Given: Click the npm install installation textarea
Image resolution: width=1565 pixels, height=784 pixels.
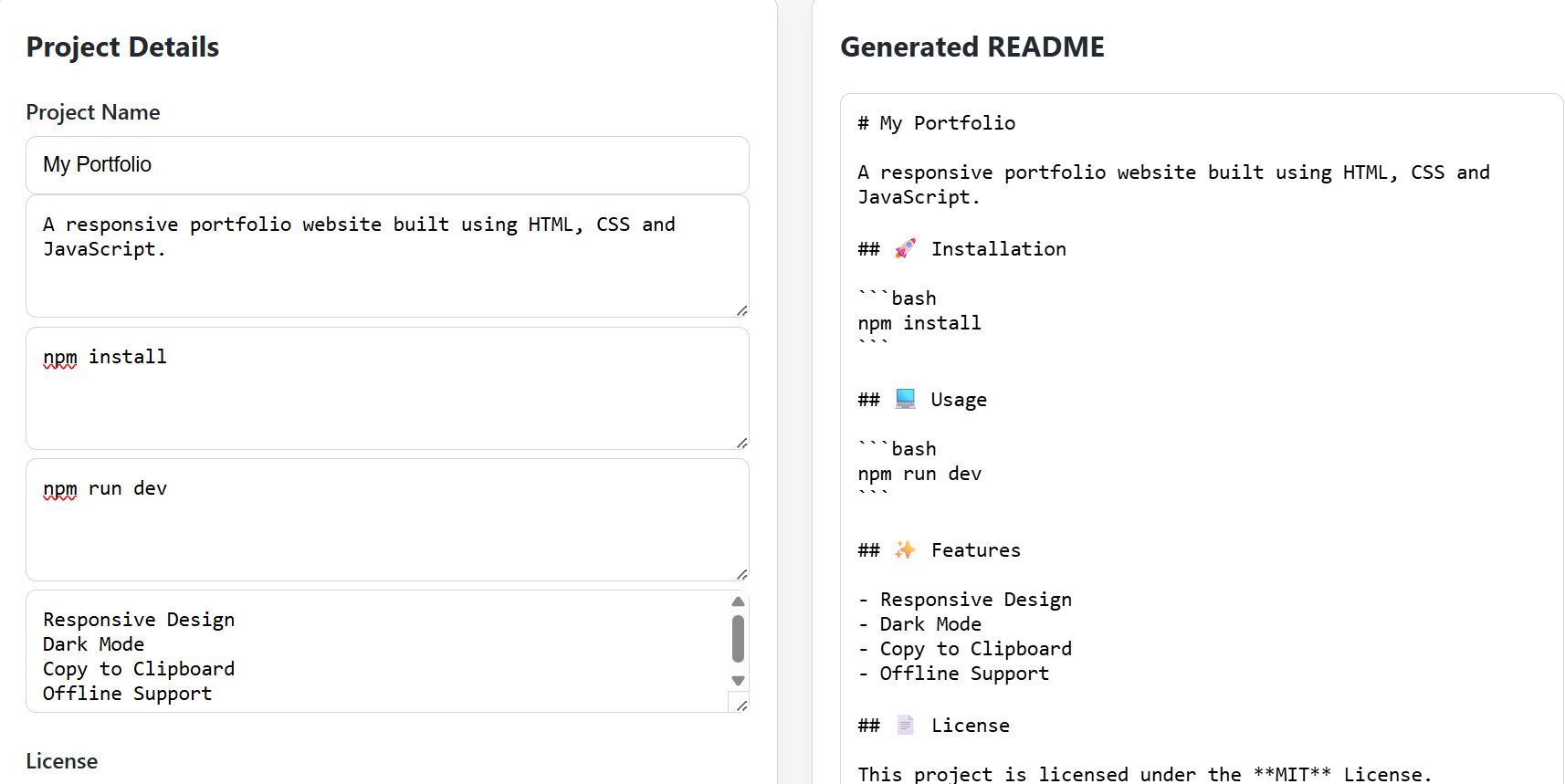Looking at the screenshot, I should 387,389.
